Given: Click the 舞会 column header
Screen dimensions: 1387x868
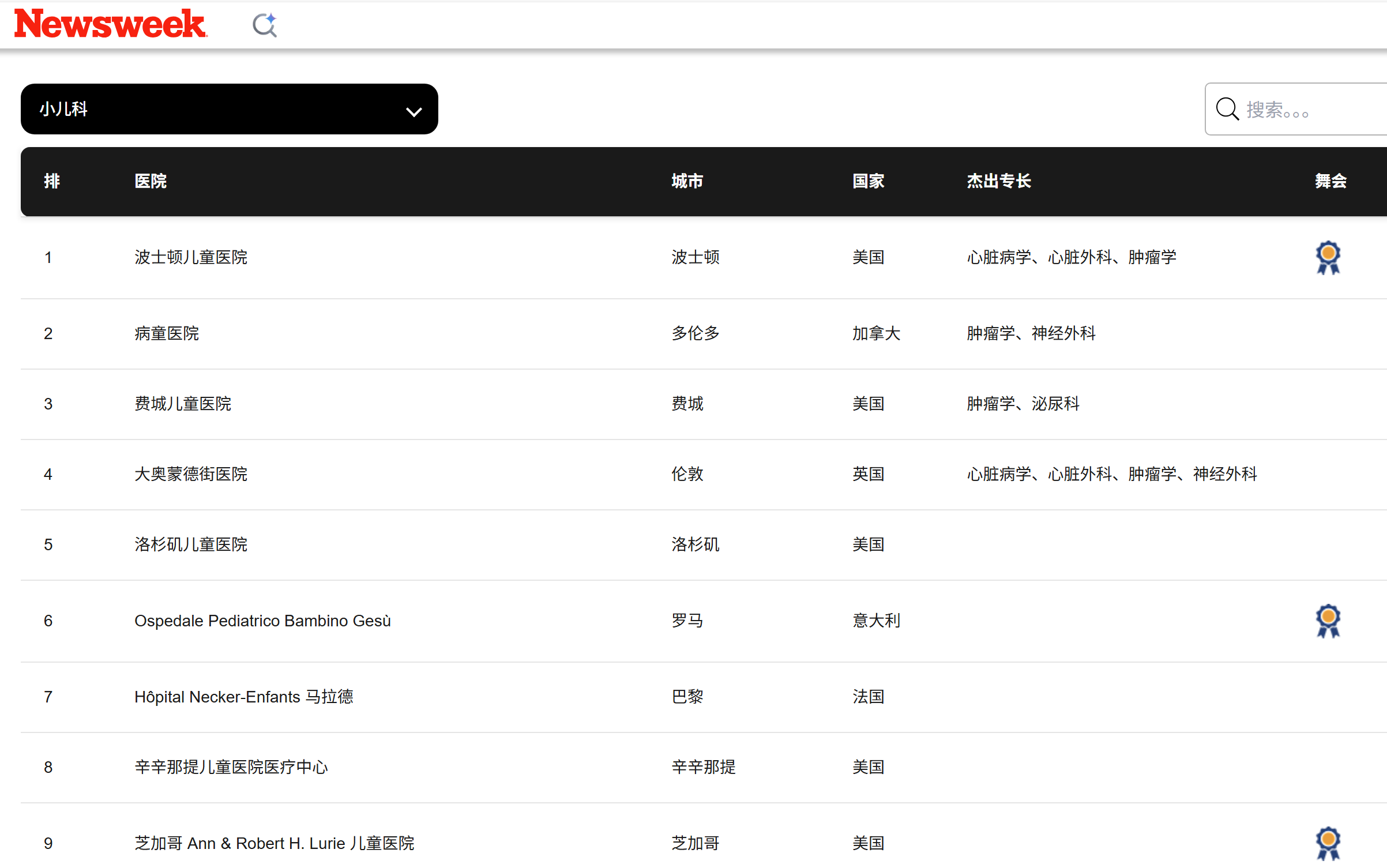Looking at the screenshot, I should [x=1330, y=181].
